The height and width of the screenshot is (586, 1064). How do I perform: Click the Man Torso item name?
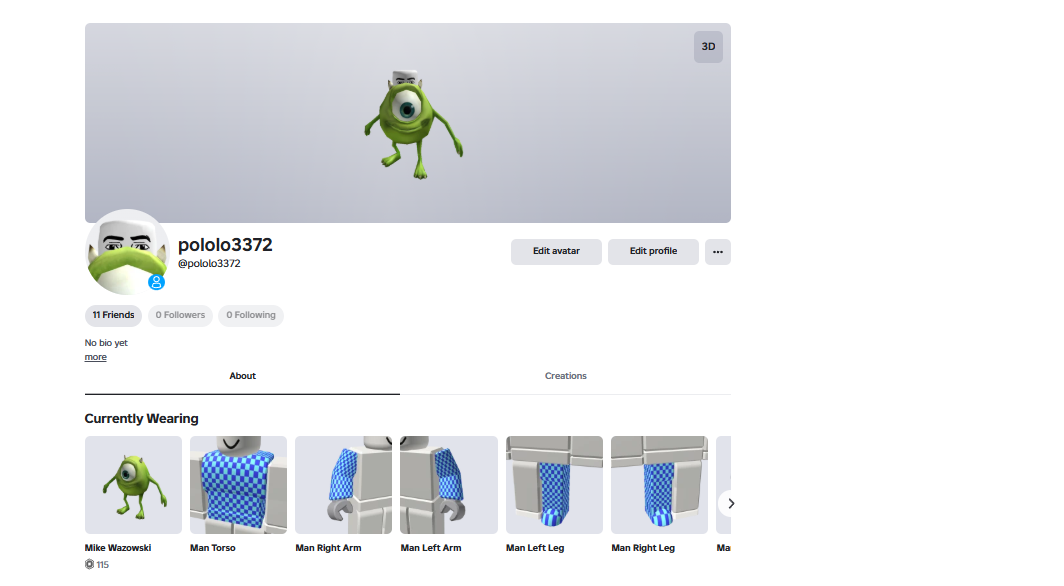pos(212,548)
